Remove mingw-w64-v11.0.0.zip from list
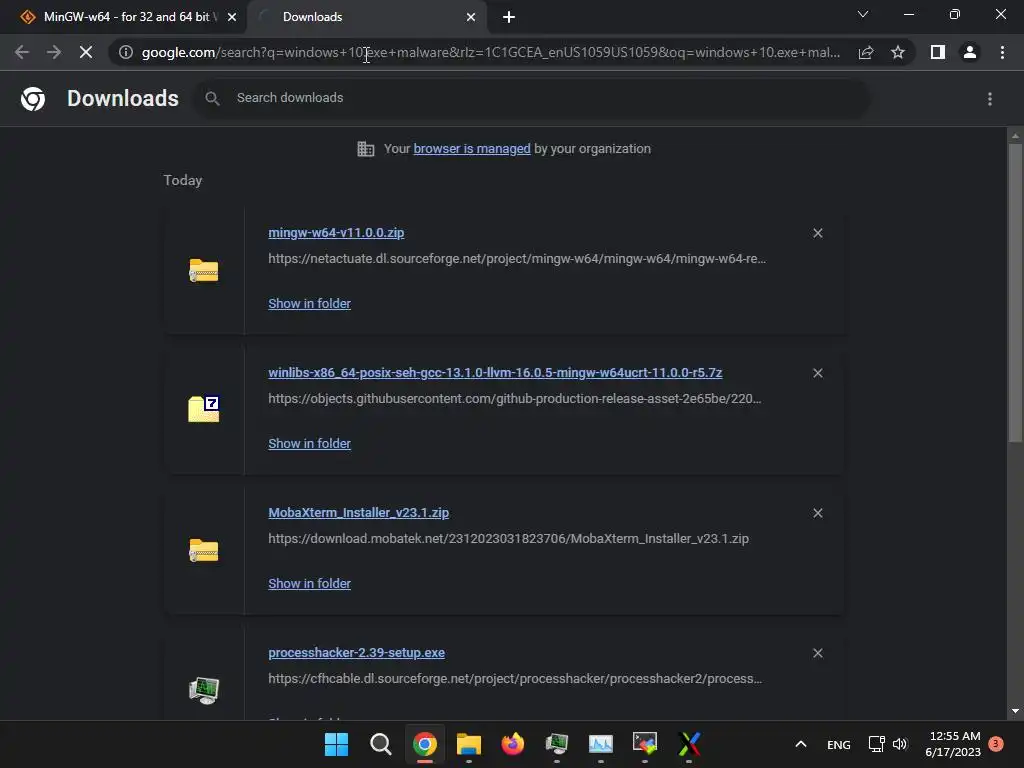Viewport: 1024px width, 768px height. [818, 233]
